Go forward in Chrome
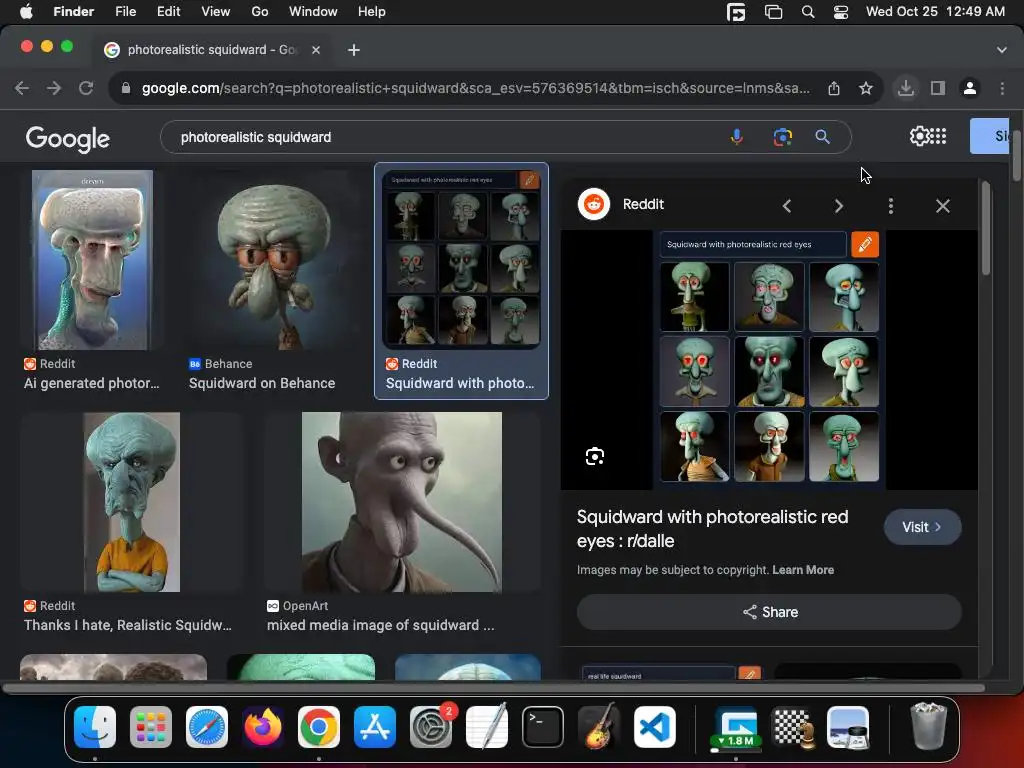This screenshot has height=768, width=1024. [54, 88]
